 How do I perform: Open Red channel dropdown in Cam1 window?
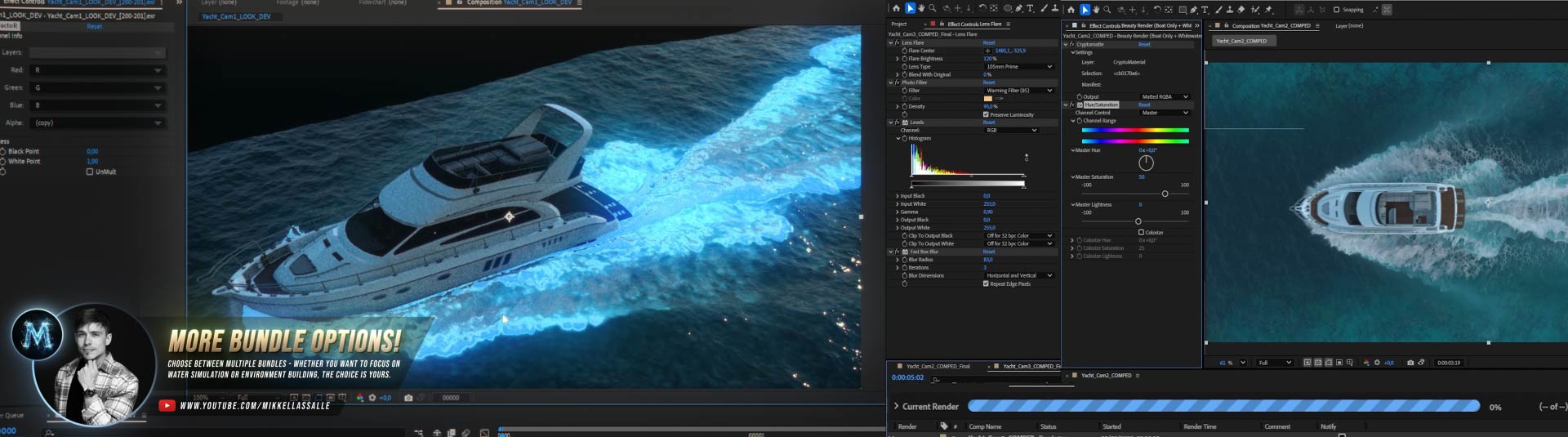(98, 70)
